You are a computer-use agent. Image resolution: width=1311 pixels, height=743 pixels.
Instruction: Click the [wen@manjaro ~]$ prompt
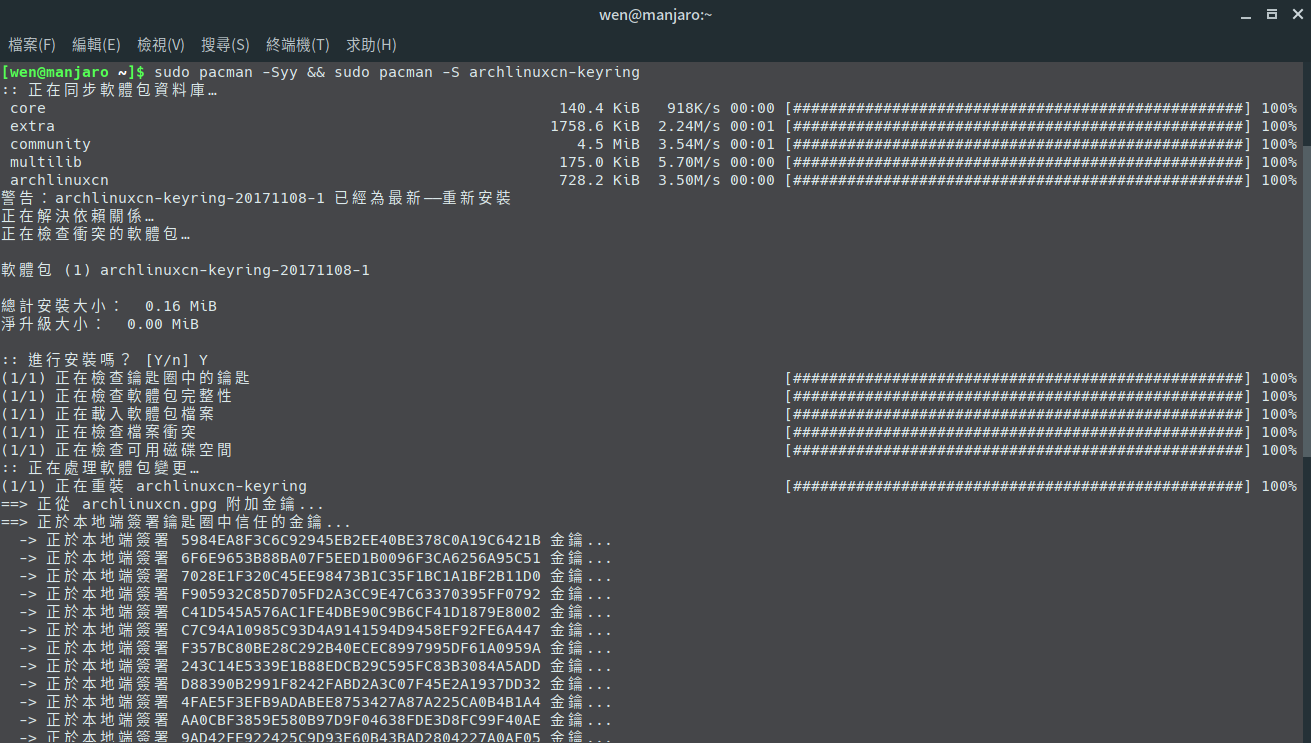click(74, 72)
